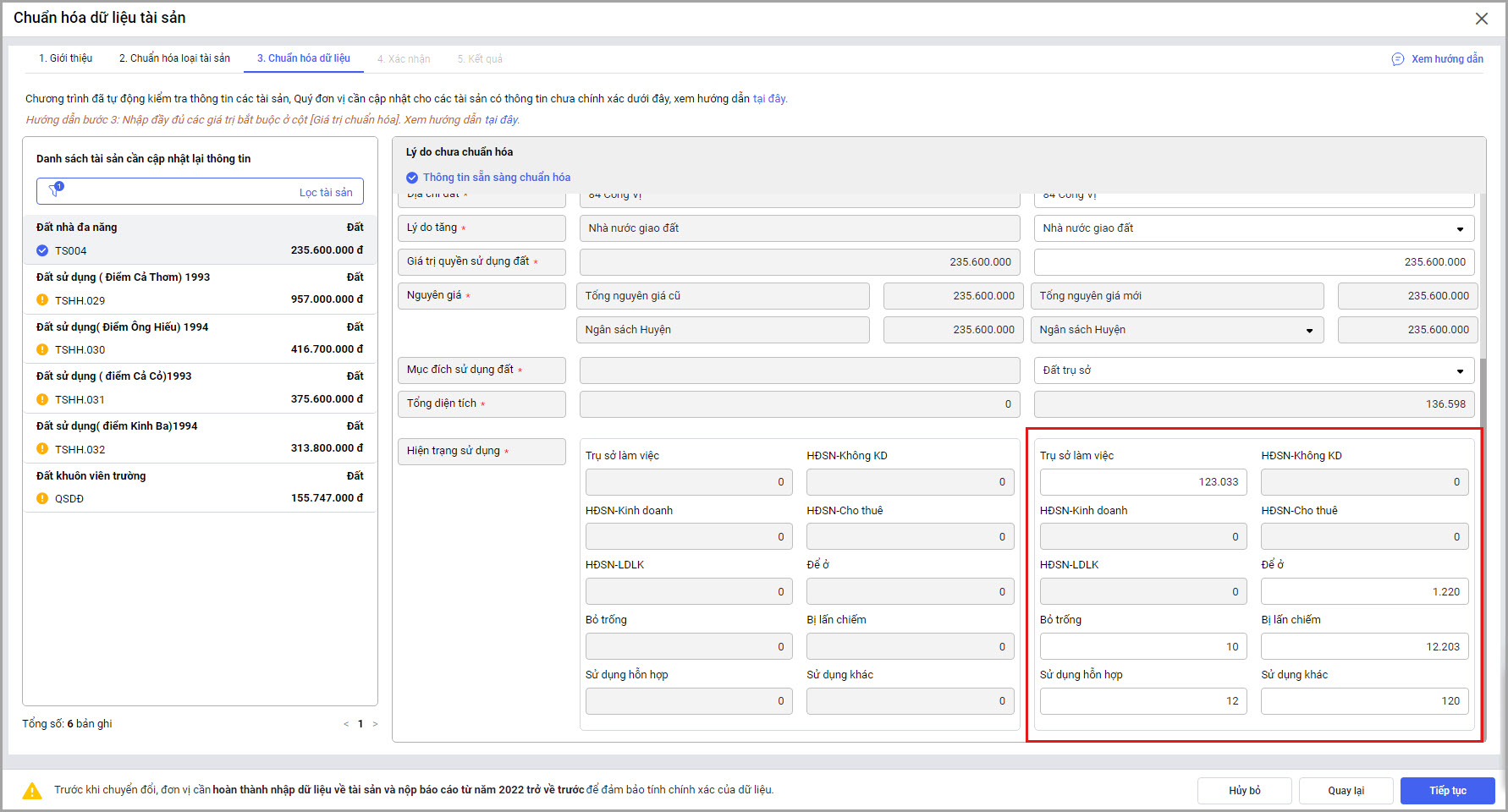Click the yellow warning triangle in footer
Screen dimensions: 1508x812
[x=32, y=791]
